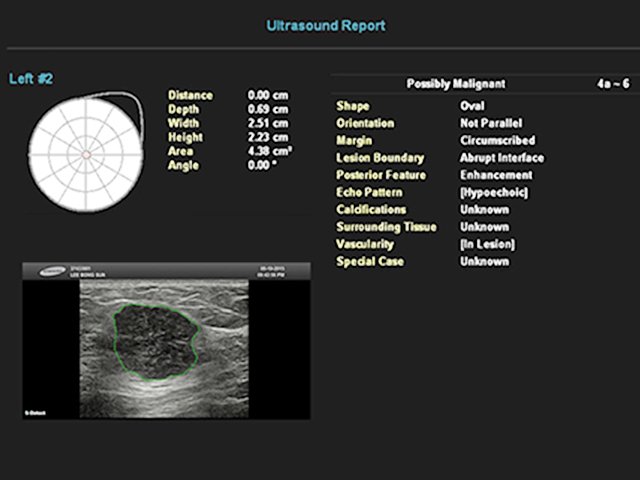Click the Ultrasound Report title
Image resolution: width=640 pixels, height=480 pixels.
(x=326, y=26)
